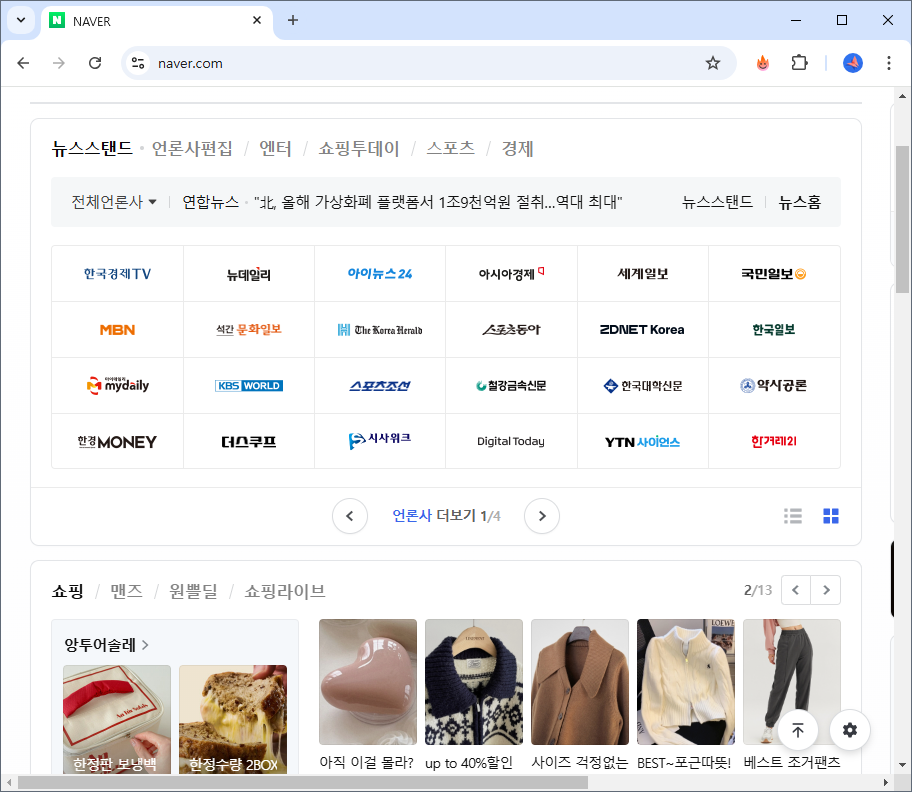The image size is (912, 792).
Task: Show previous page of press logos
Action: tap(350, 516)
